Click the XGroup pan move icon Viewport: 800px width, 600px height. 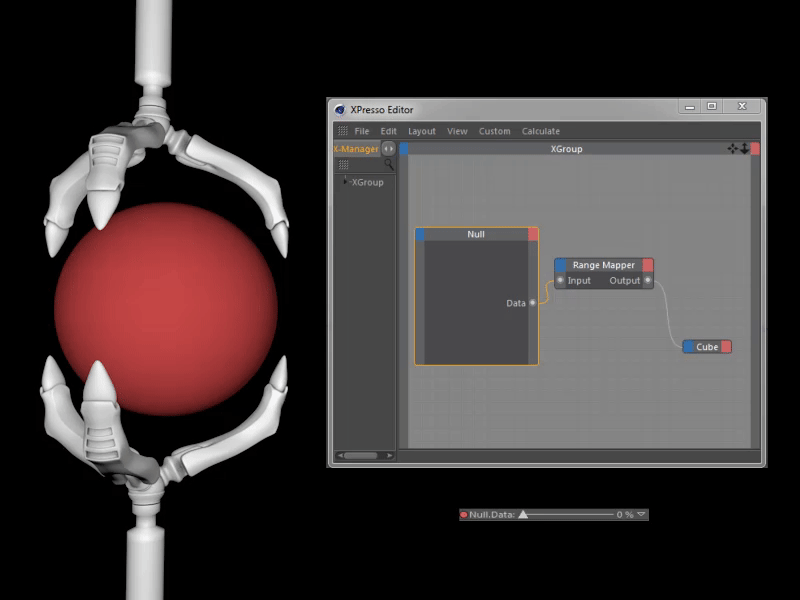pos(732,149)
